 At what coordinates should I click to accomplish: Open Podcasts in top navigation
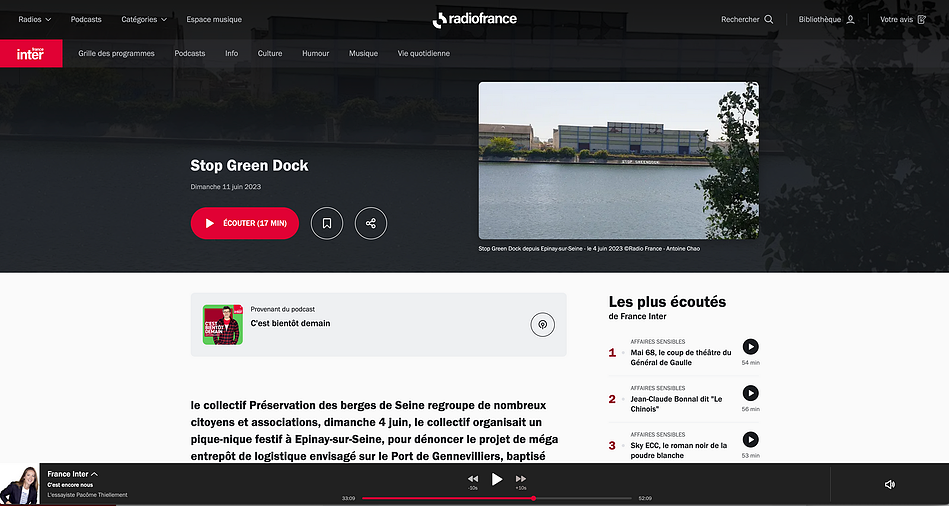pyautogui.click(x=86, y=19)
